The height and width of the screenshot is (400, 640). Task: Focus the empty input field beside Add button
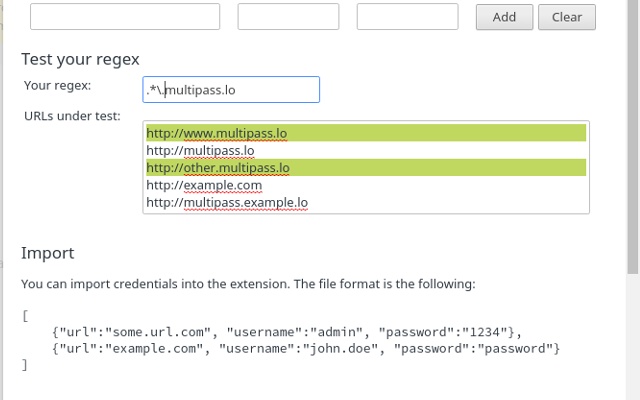[407, 17]
